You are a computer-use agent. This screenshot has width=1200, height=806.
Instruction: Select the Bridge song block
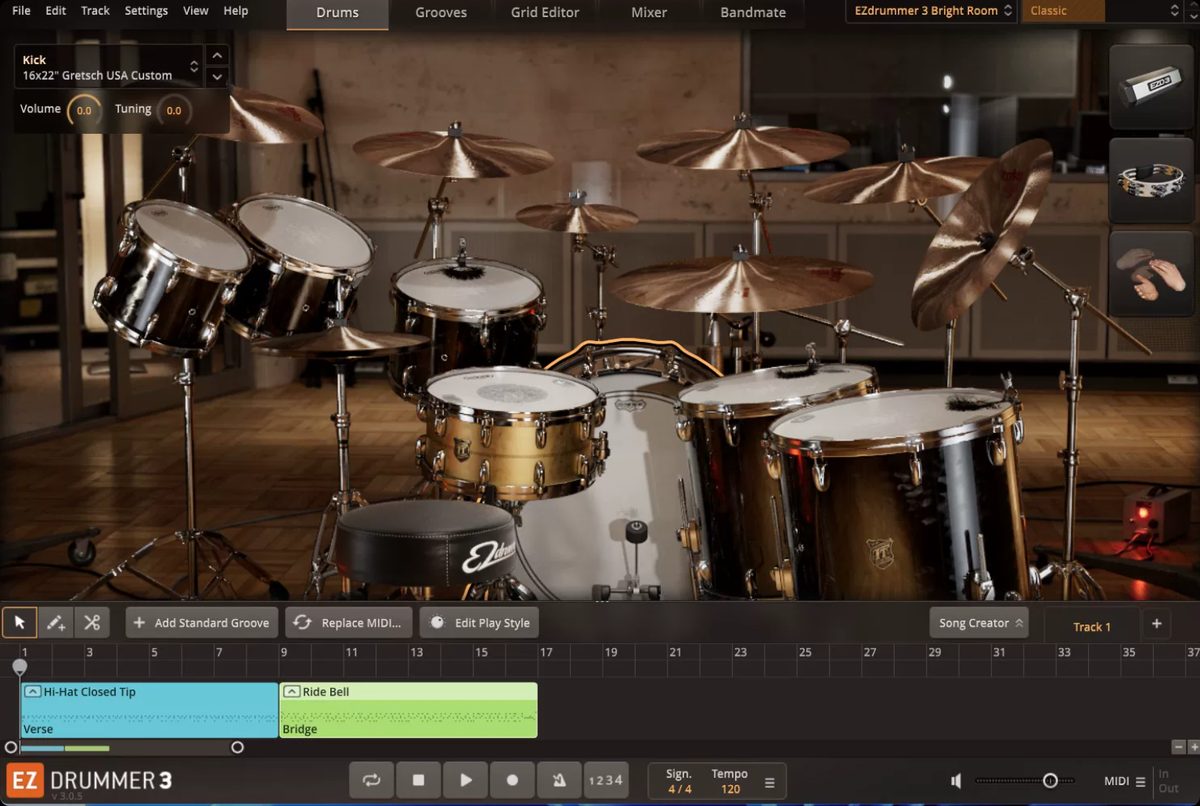408,711
